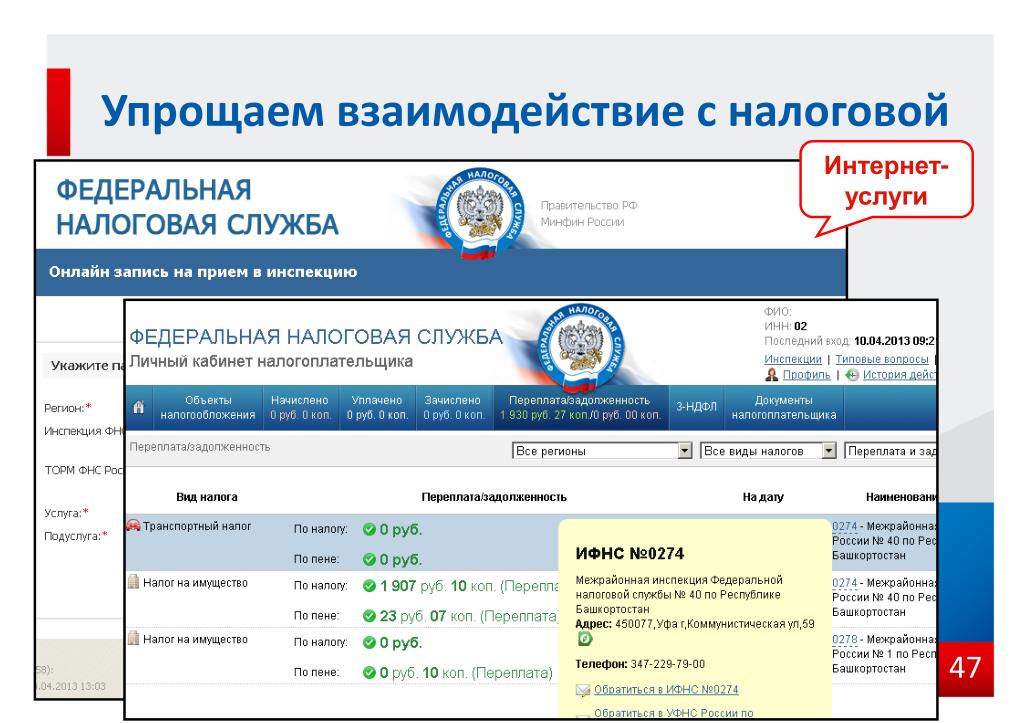Click the Онлайн запись на прием в инспекцию header
1023x723 pixels.
click(203, 272)
